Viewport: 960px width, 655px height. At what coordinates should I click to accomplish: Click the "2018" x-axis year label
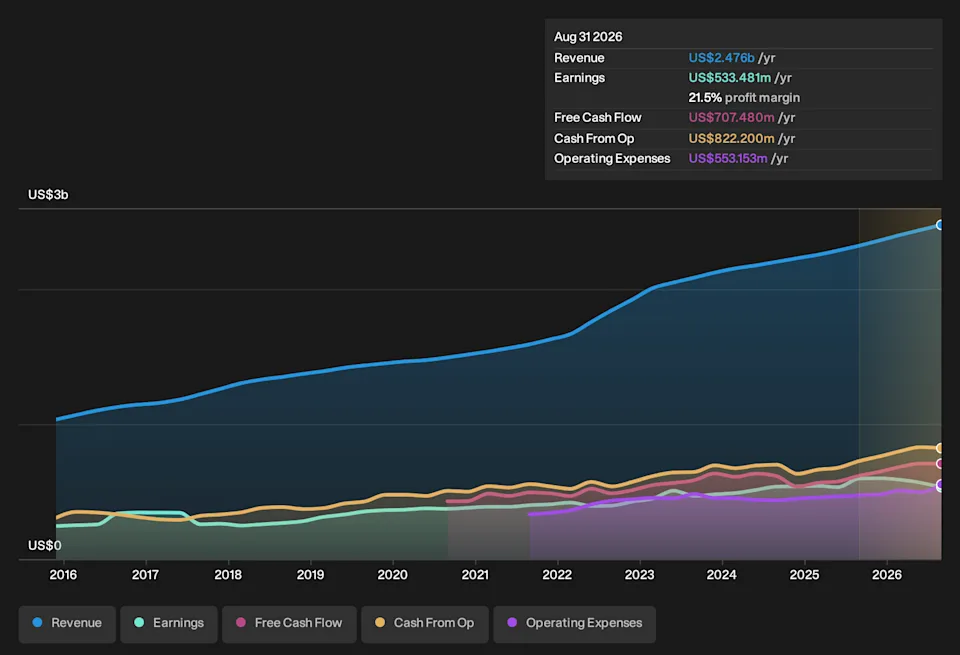pos(228,575)
